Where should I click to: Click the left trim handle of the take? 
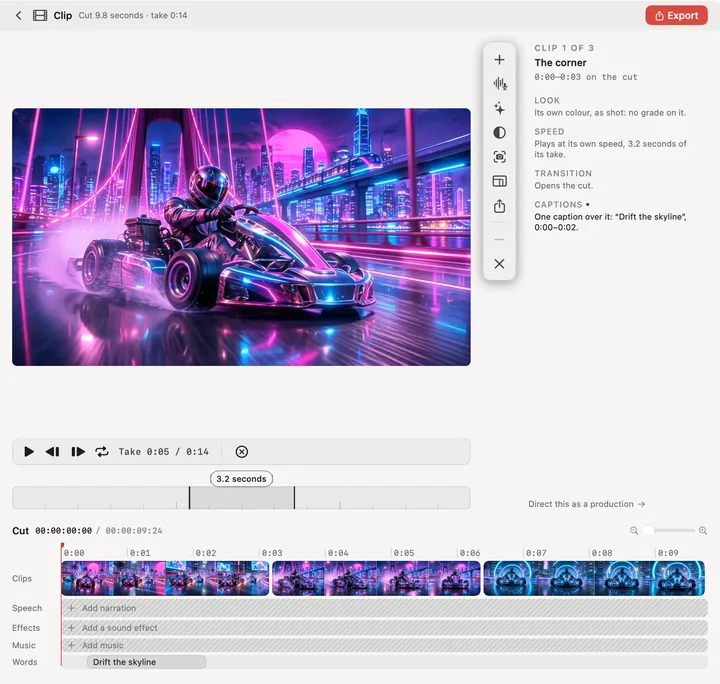[x=189, y=498]
